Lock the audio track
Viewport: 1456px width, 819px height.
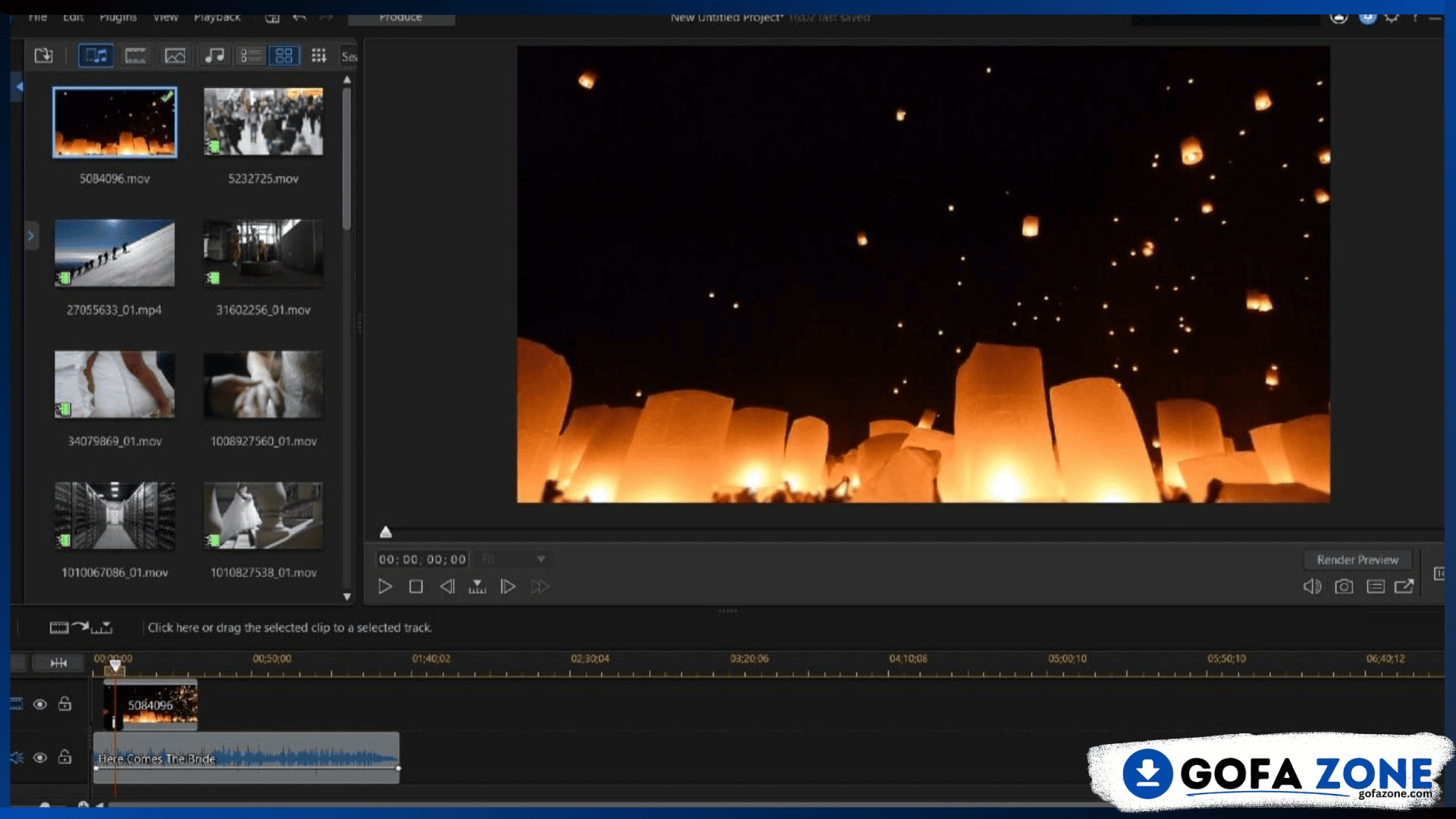click(x=65, y=757)
